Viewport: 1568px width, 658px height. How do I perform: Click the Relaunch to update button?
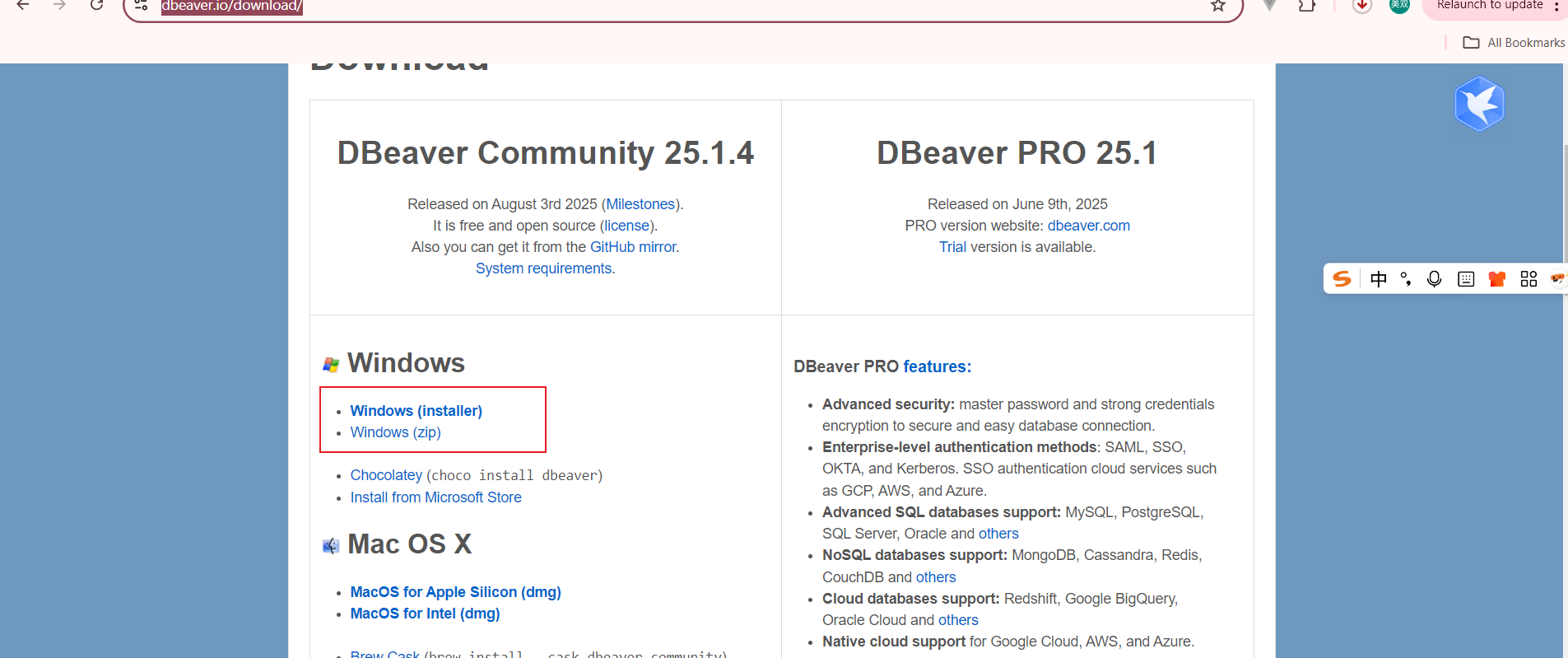pyautogui.click(x=1490, y=6)
